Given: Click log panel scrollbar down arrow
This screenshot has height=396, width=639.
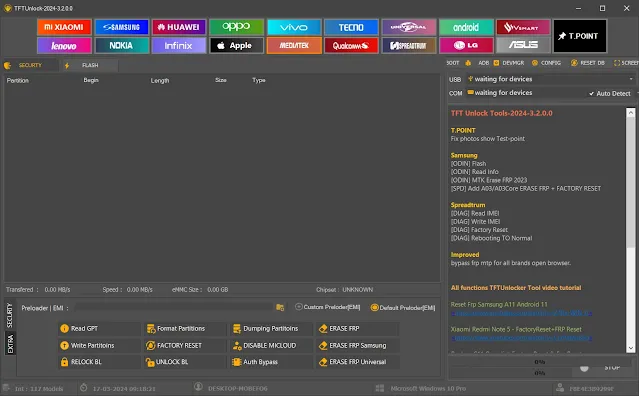Looking at the screenshot, I should 630,348.
